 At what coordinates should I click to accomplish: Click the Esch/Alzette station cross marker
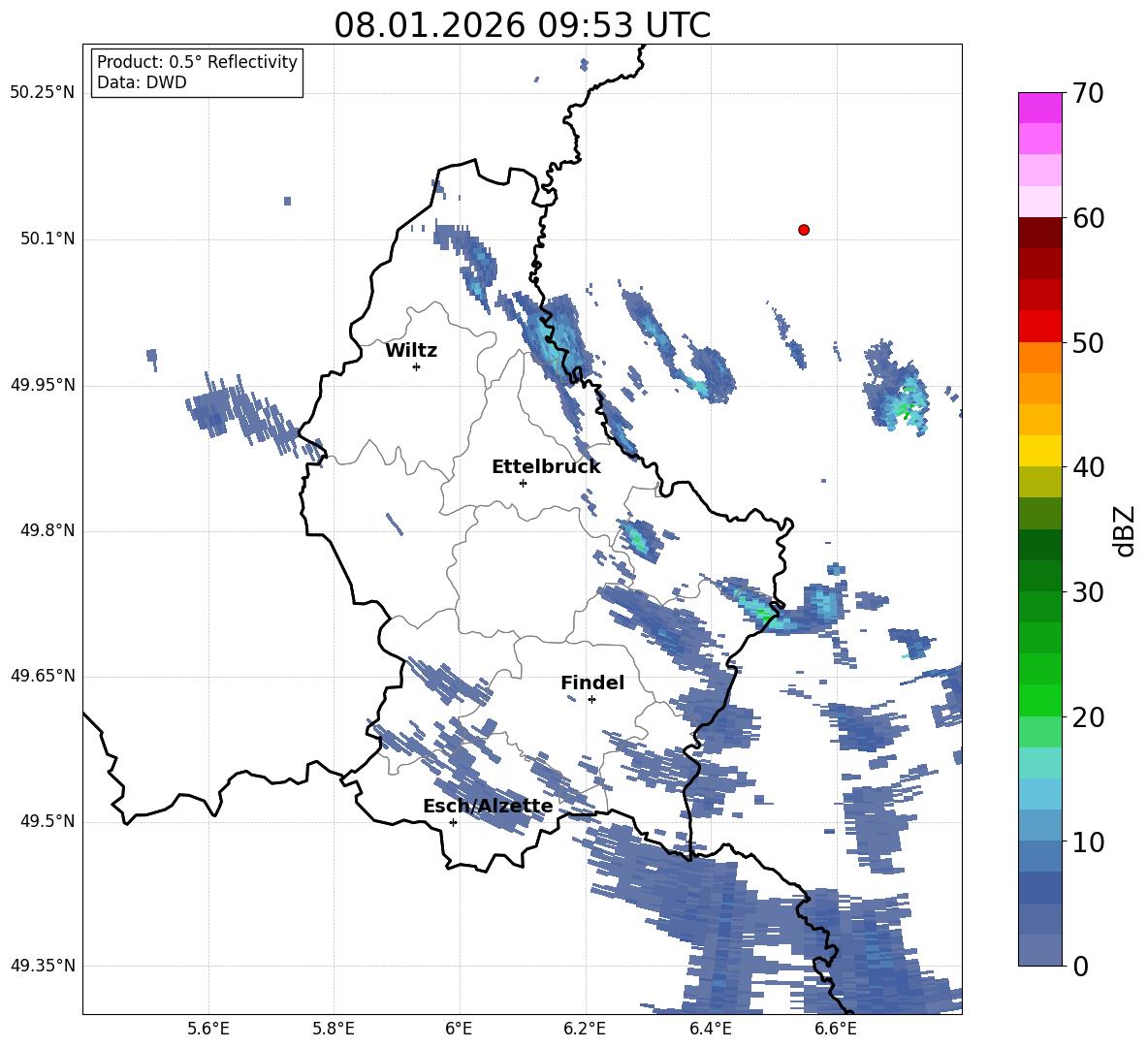(x=453, y=822)
